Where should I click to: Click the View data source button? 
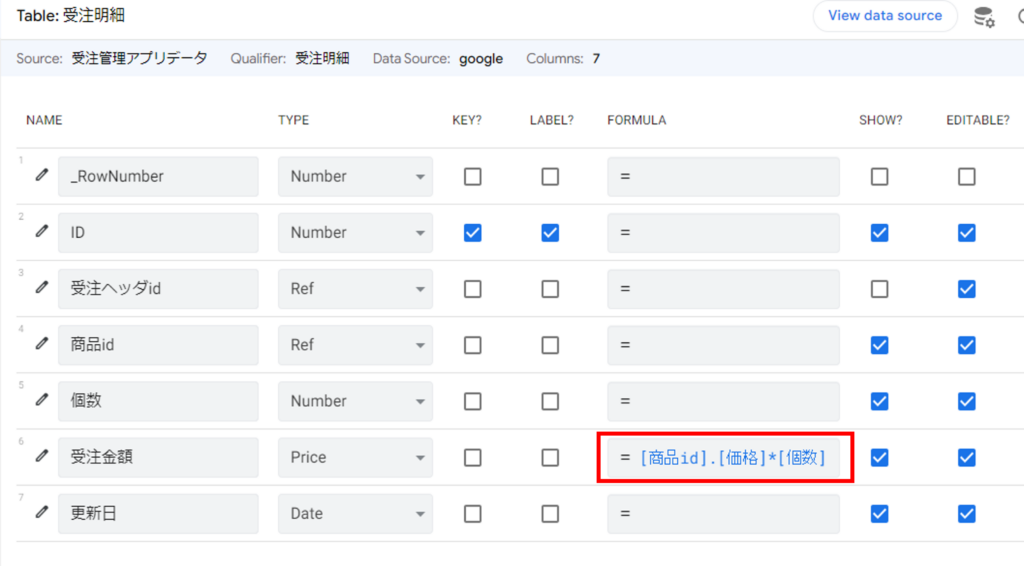(x=884, y=16)
